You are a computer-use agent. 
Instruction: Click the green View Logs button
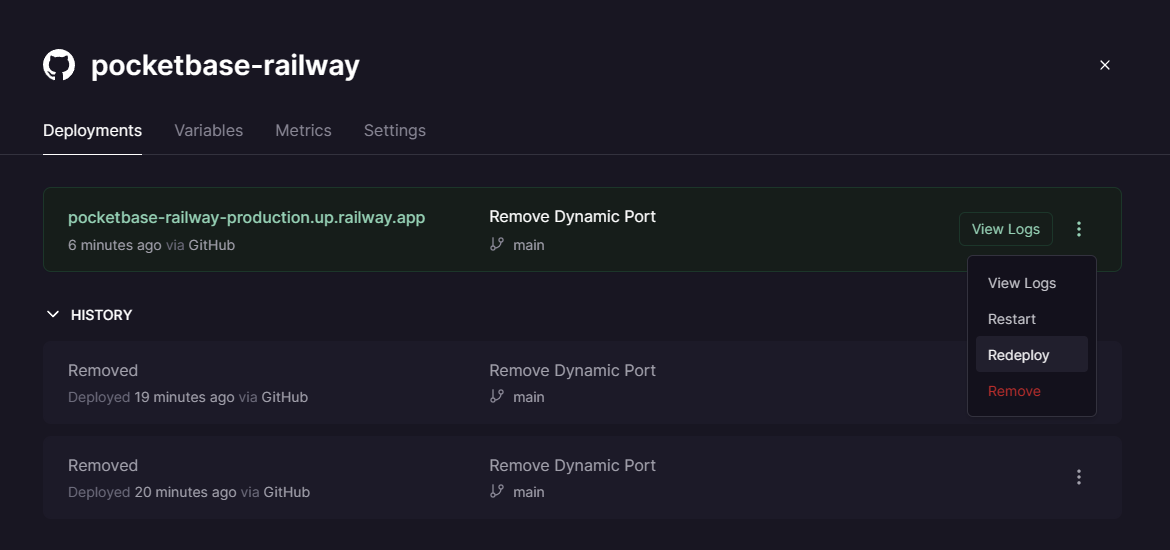pyautogui.click(x=1006, y=229)
